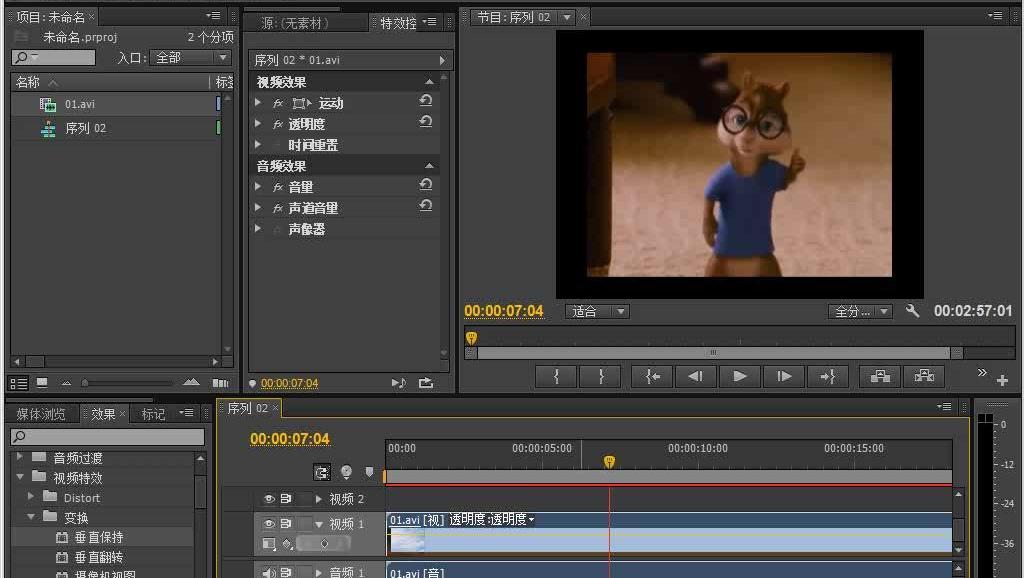Click the program monitor playhead marker
This screenshot has width=1024, height=578.
click(472, 337)
